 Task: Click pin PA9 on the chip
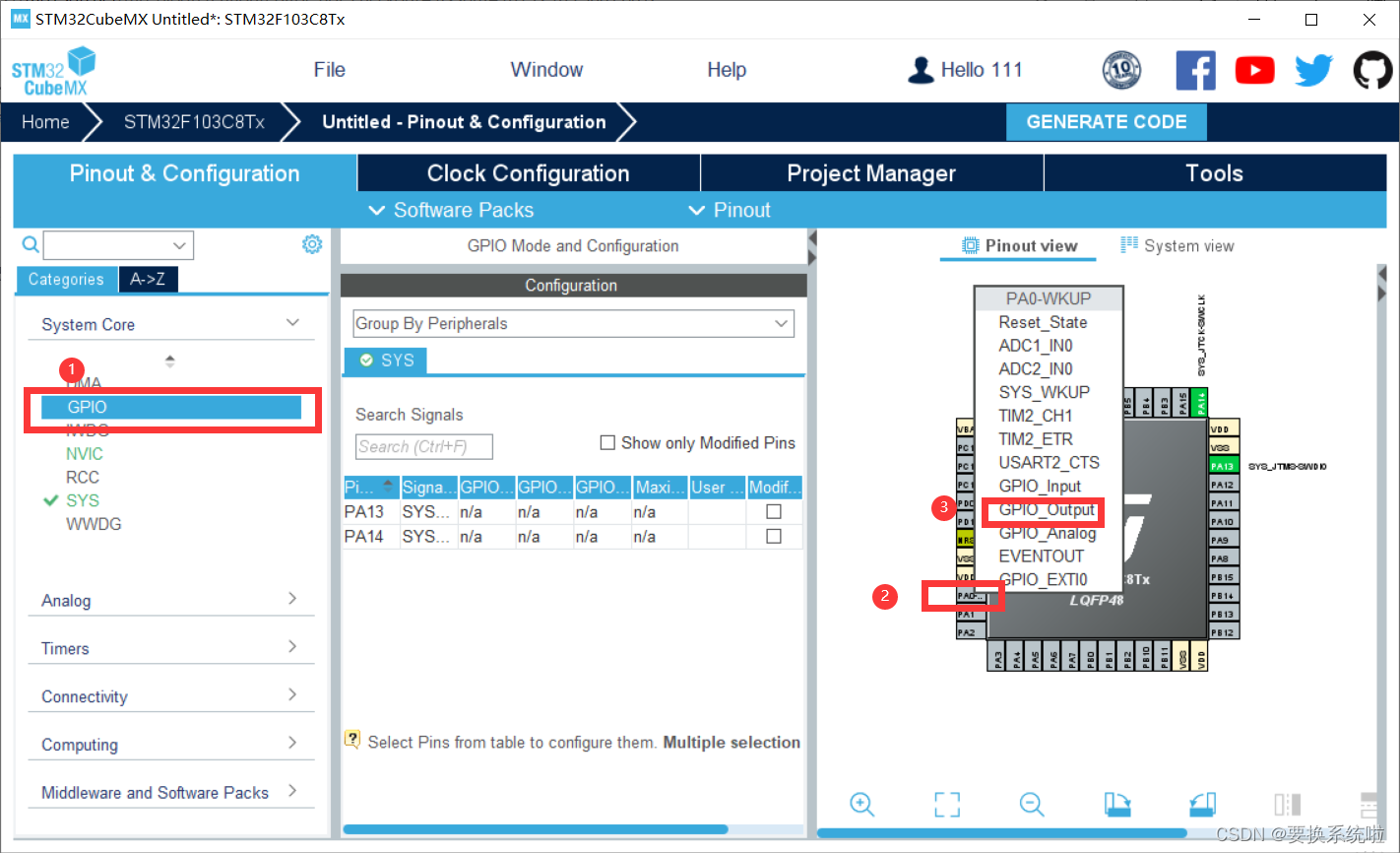[x=1223, y=540]
